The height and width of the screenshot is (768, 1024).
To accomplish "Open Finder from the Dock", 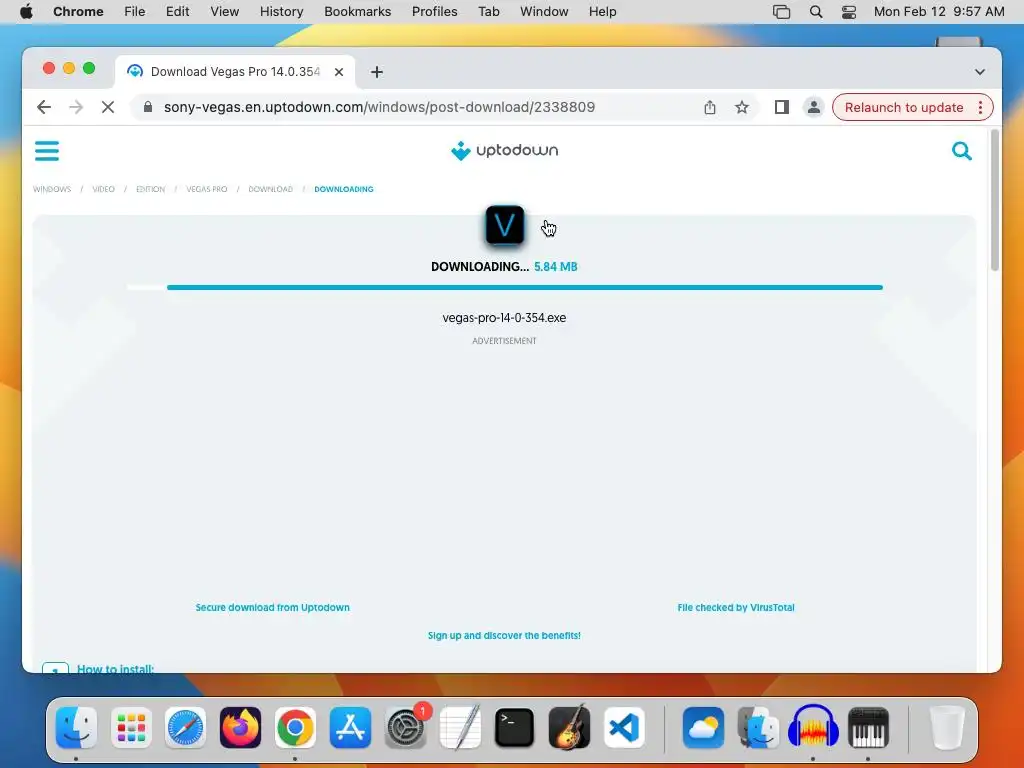I will [76, 727].
